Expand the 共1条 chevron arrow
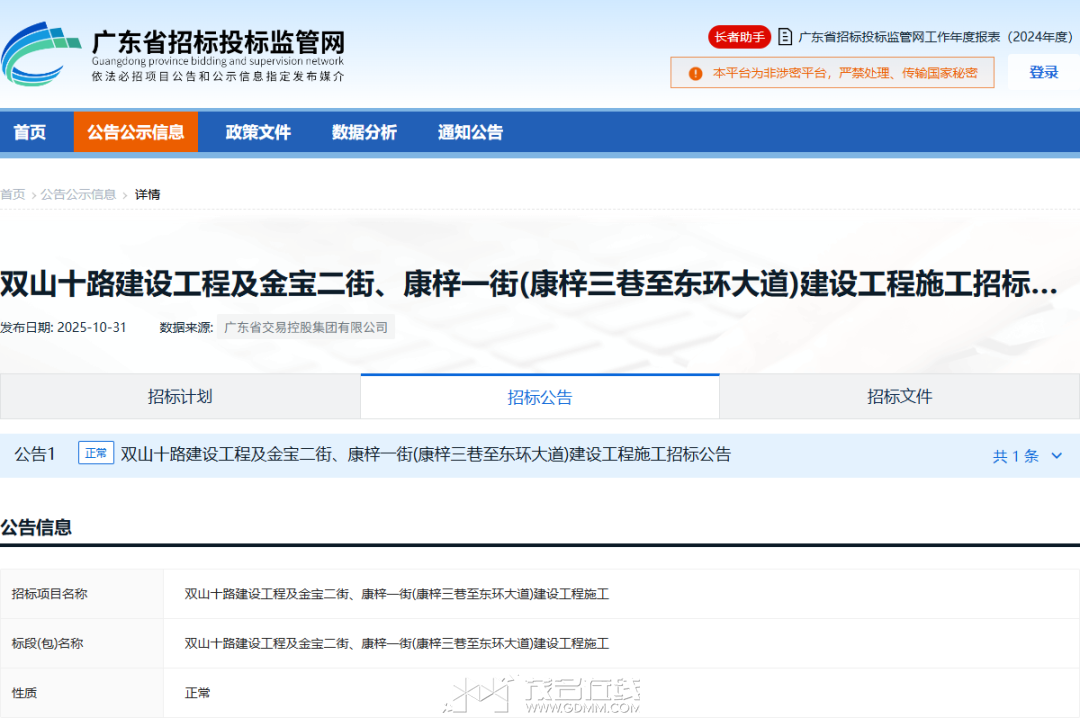The width and height of the screenshot is (1080, 718). click(x=1057, y=455)
